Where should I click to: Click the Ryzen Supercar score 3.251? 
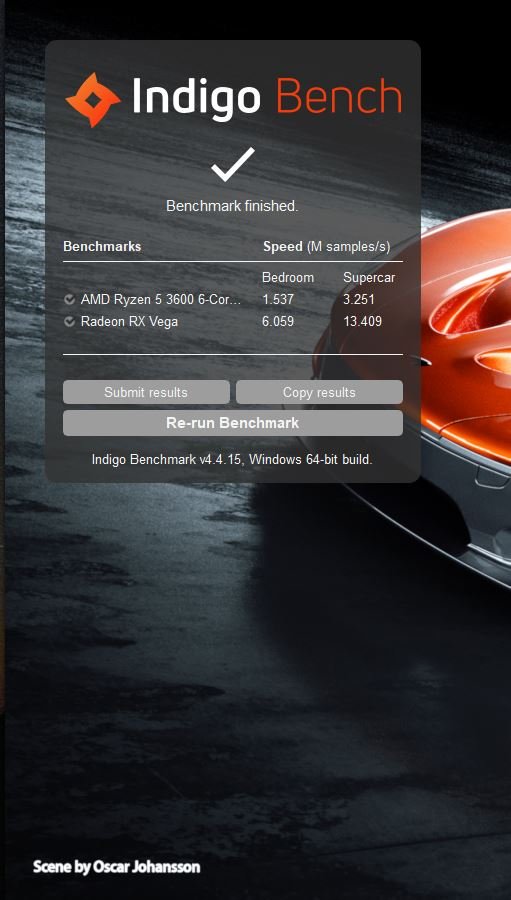pos(359,300)
